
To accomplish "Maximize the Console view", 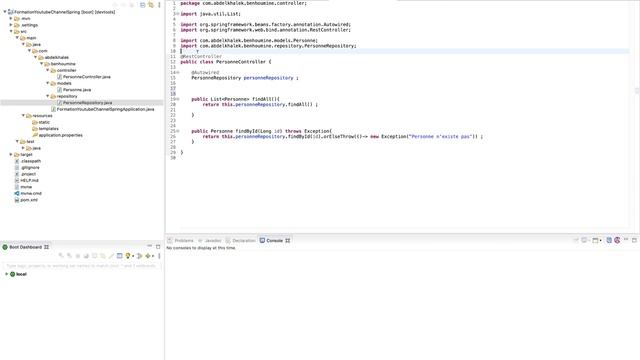I will click(x=634, y=240).
